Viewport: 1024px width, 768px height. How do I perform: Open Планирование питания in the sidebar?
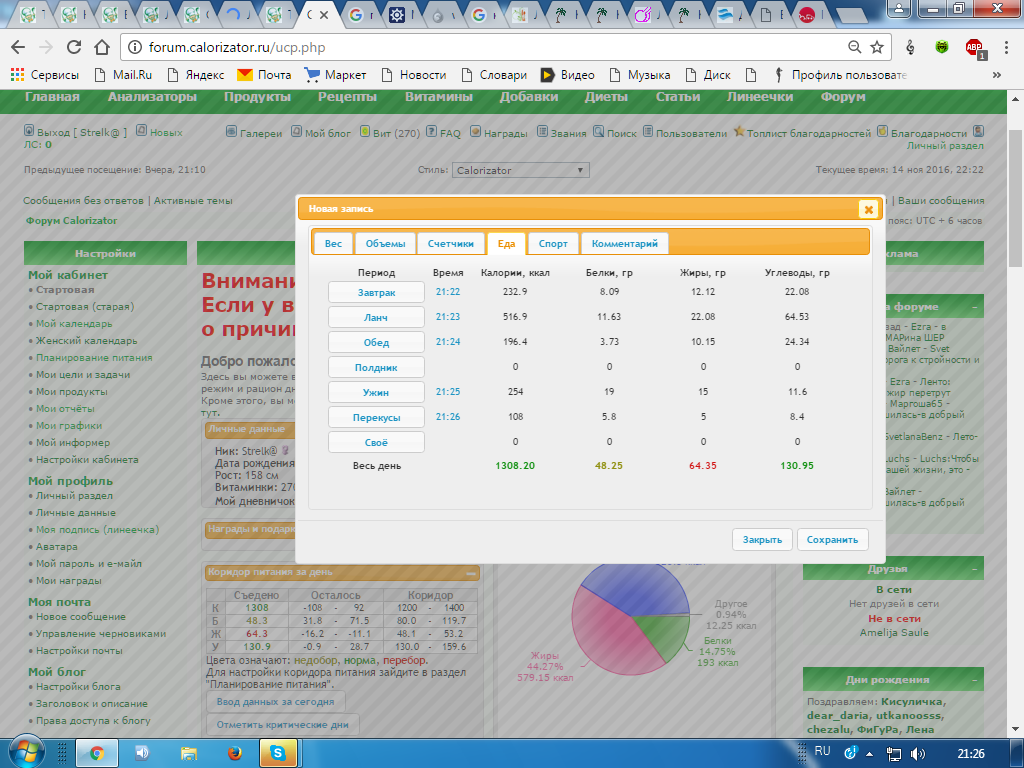[x=94, y=357]
